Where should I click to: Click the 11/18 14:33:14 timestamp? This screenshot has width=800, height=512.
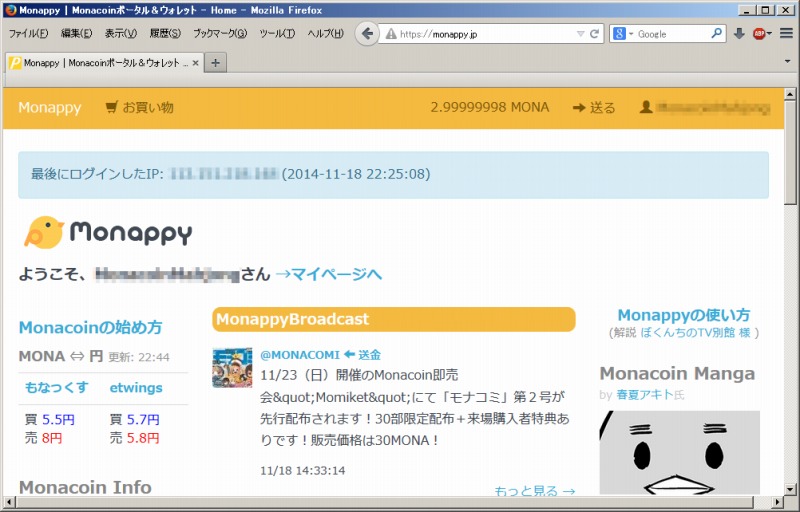[x=303, y=470]
